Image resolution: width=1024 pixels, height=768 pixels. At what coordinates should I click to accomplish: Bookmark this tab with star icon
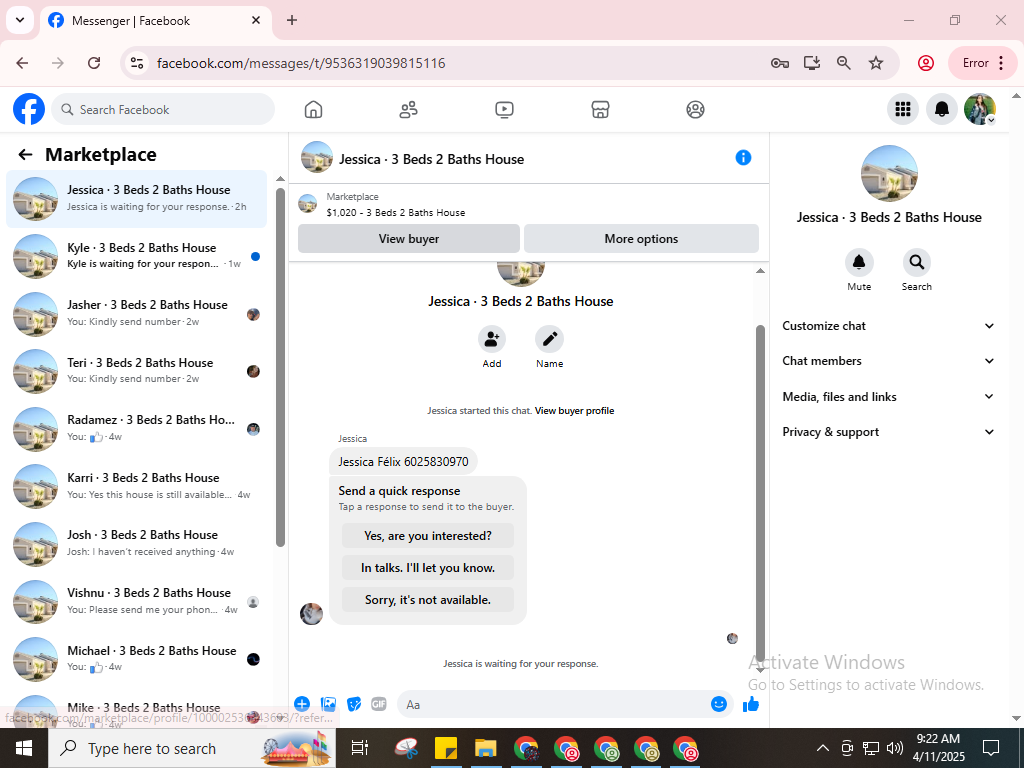tap(876, 63)
